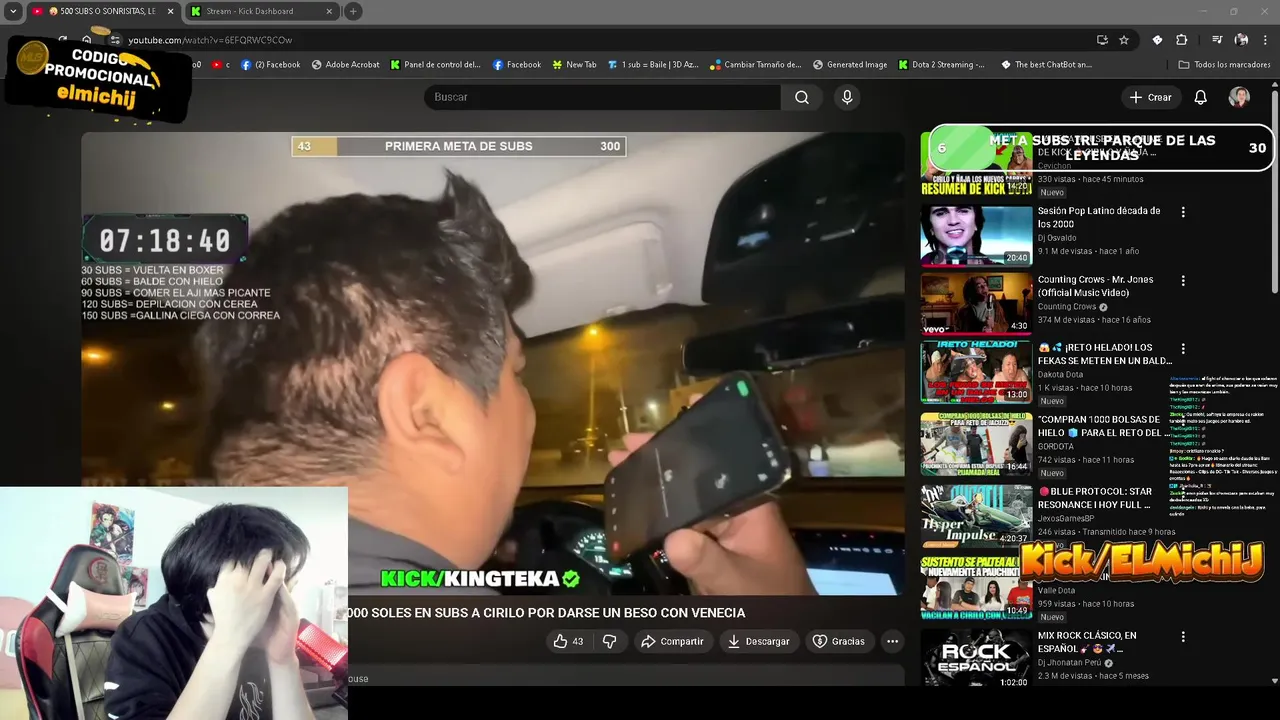Open options menu for 'Sesión Pop Latino' video

[1183, 212]
